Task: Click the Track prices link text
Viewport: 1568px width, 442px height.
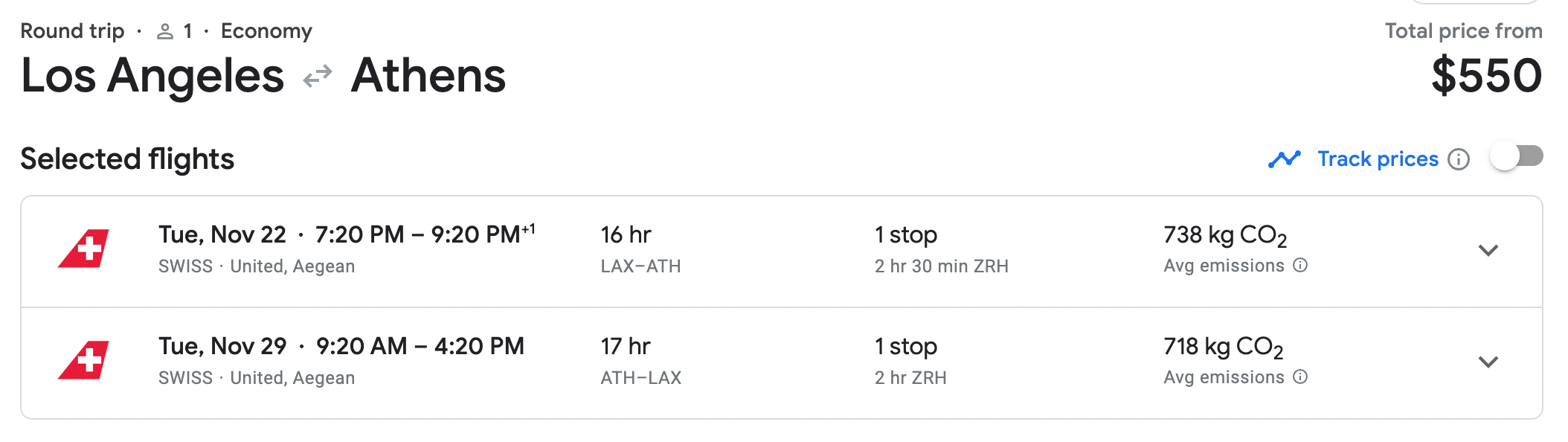Action: click(1378, 159)
